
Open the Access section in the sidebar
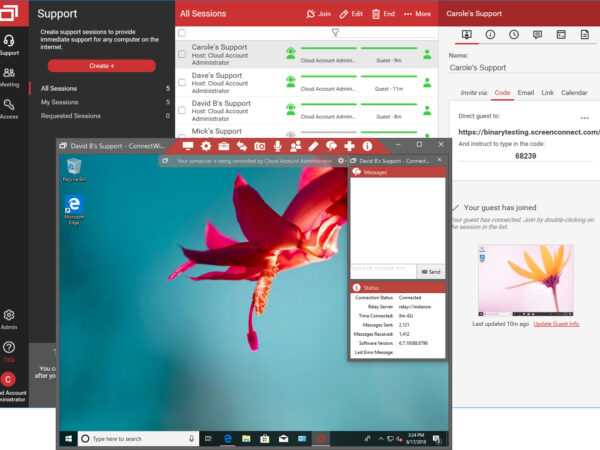pos(9,109)
